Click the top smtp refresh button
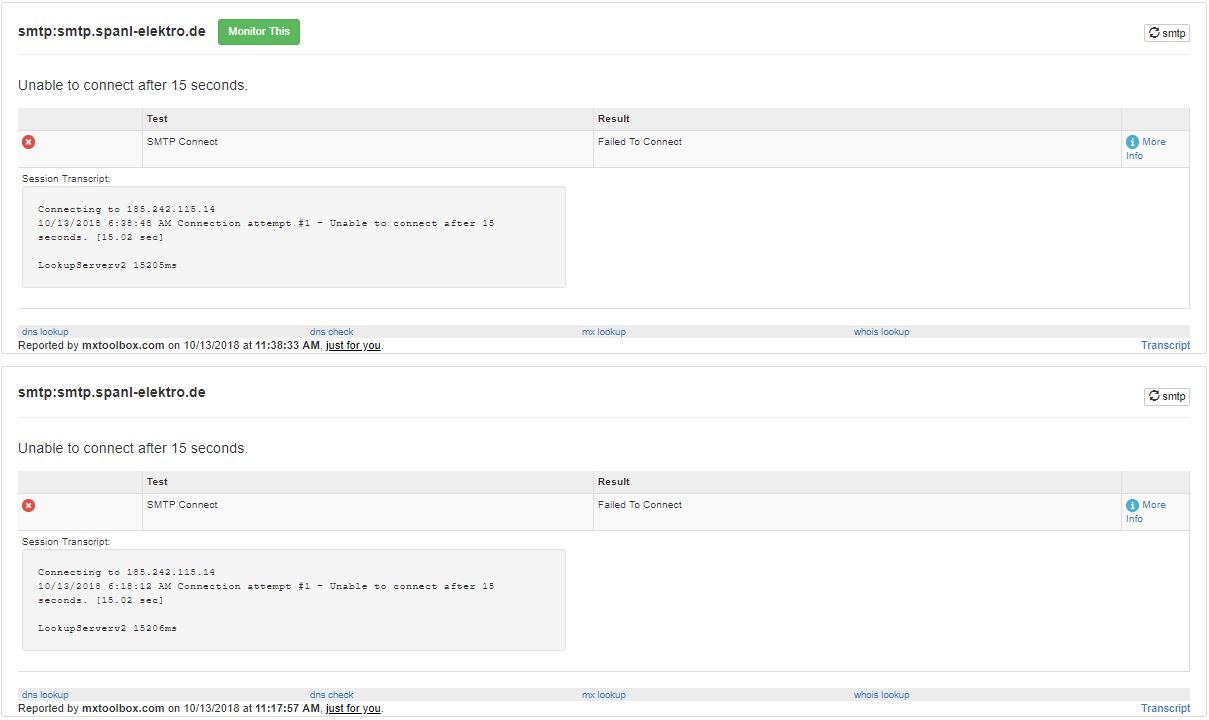 coord(1166,33)
